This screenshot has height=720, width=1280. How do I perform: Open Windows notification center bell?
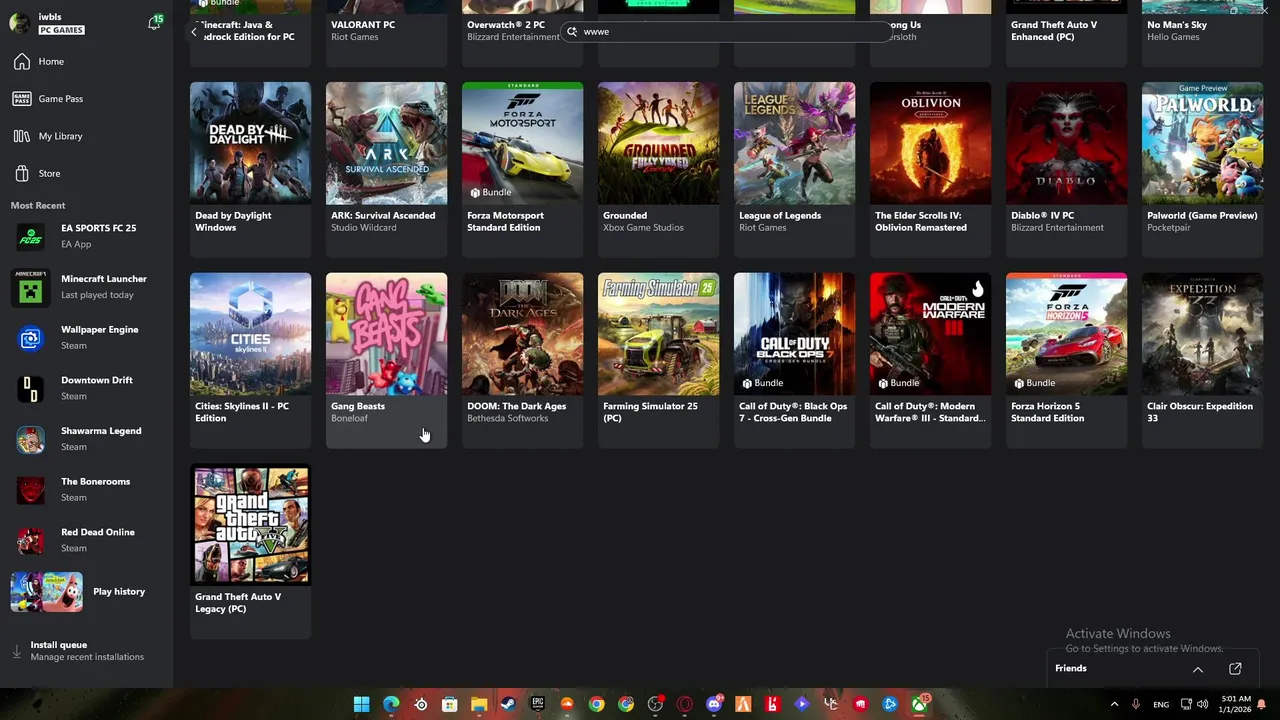[x=1262, y=704]
